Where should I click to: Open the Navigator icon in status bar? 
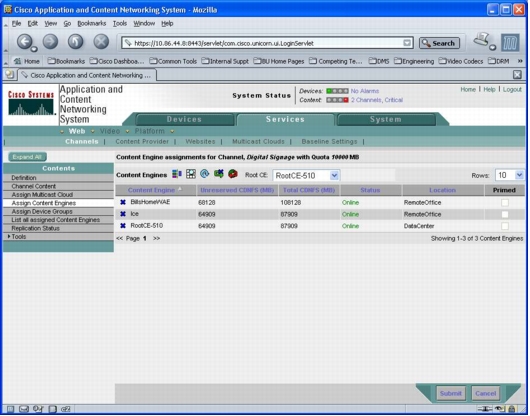click(x=10, y=409)
